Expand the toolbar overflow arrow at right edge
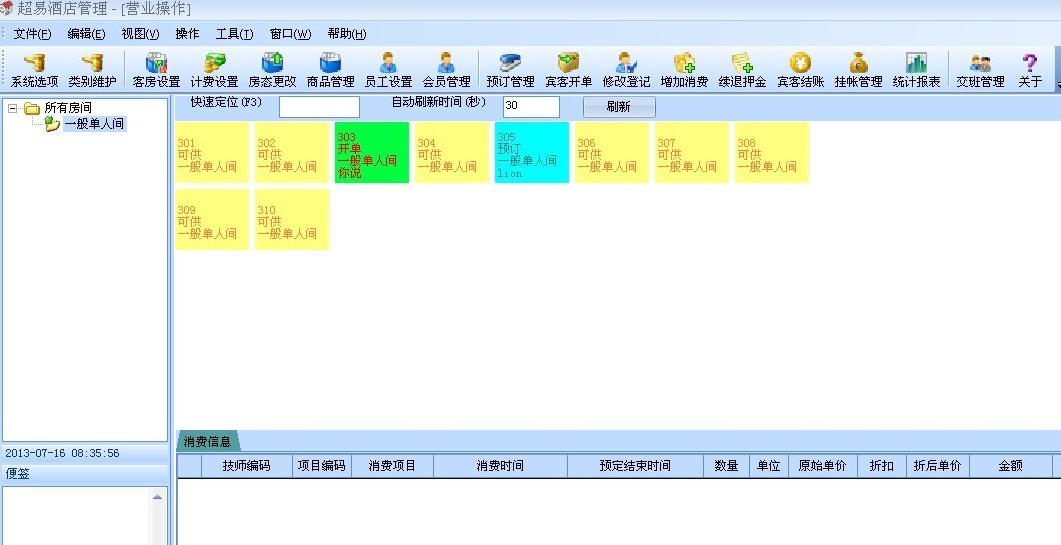1061x545 pixels. 1057,86
